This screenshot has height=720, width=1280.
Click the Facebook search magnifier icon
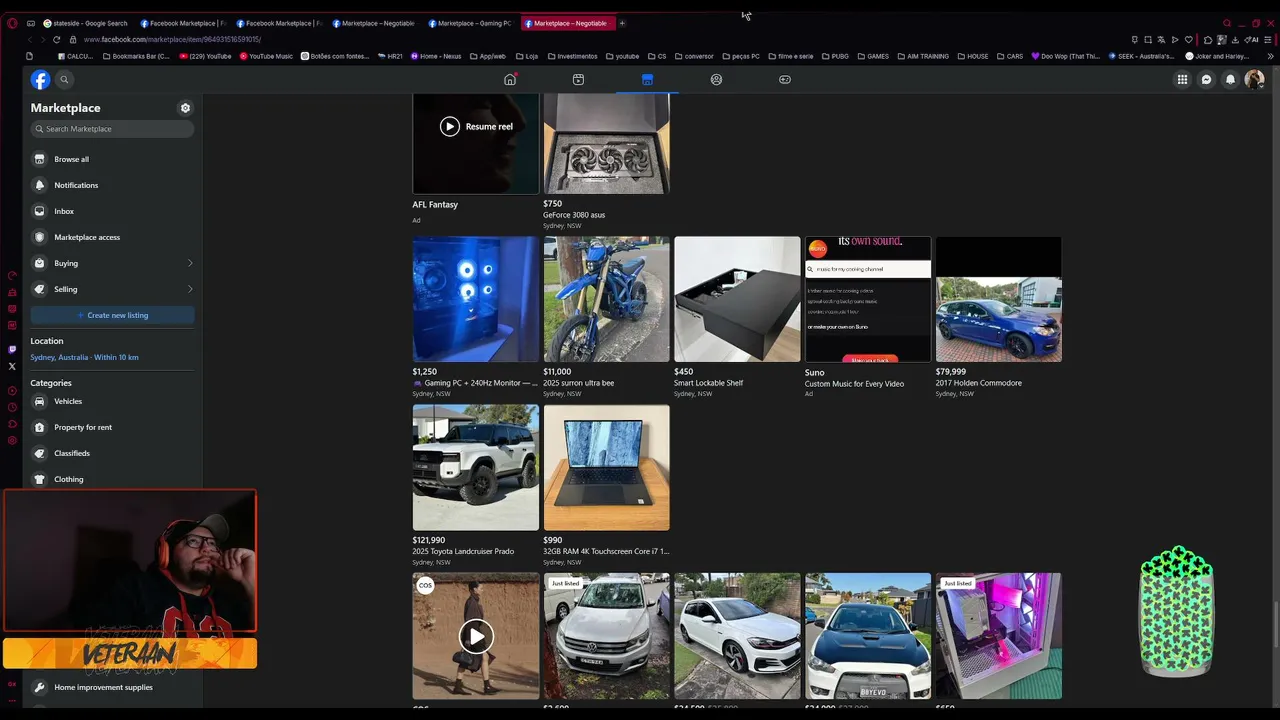[64, 80]
